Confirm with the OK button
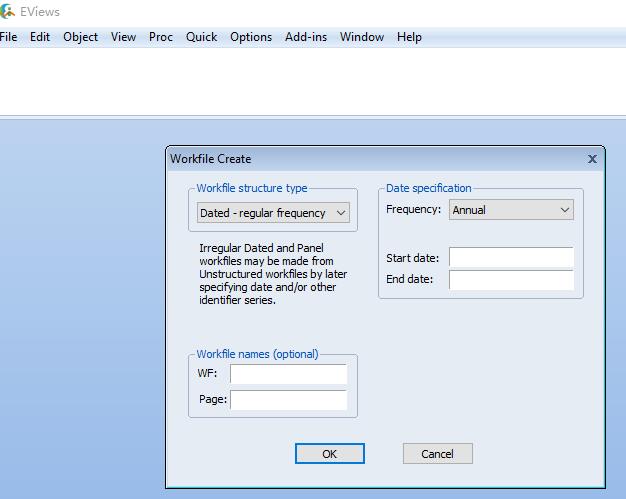Screen dimensions: 626x499 coord(330,453)
